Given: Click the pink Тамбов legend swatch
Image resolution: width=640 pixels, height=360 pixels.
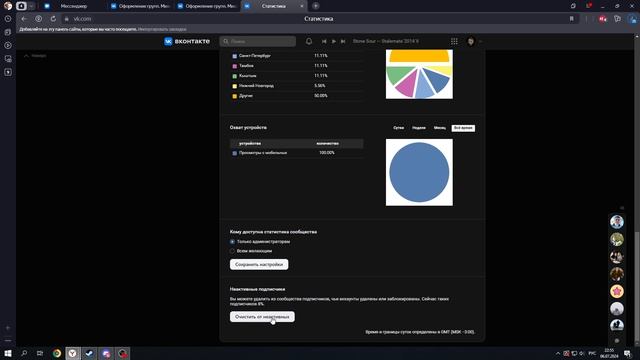Looking at the screenshot, I should (234, 66).
